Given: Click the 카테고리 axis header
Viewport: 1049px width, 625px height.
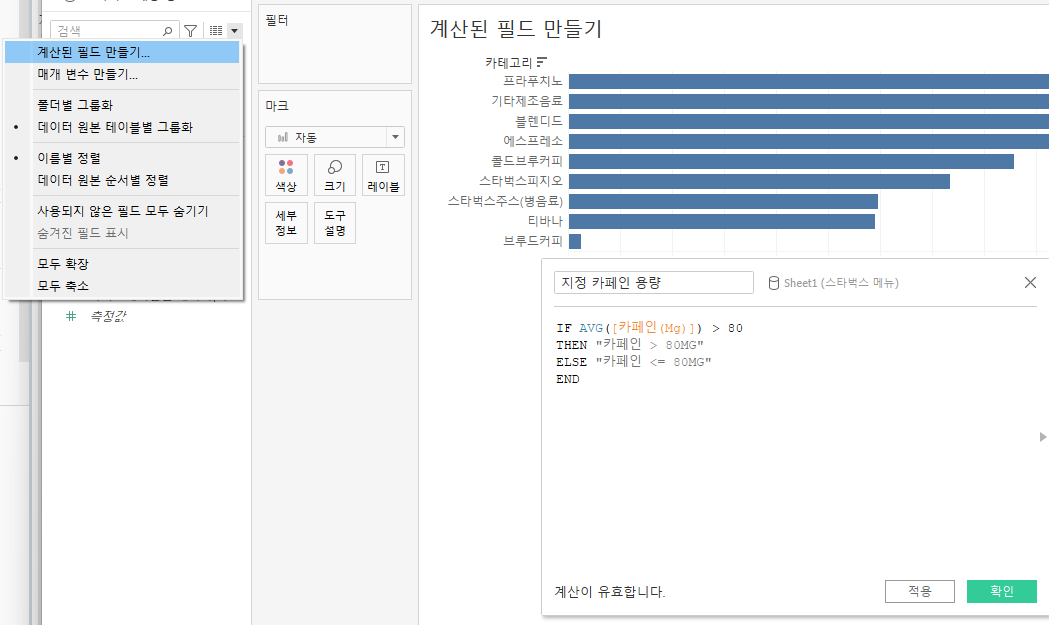Looking at the screenshot, I should (508, 63).
